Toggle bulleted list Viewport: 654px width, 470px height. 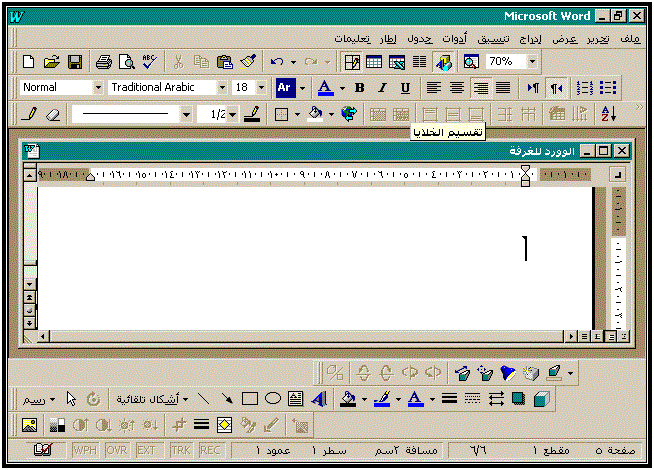(x=608, y=88)
